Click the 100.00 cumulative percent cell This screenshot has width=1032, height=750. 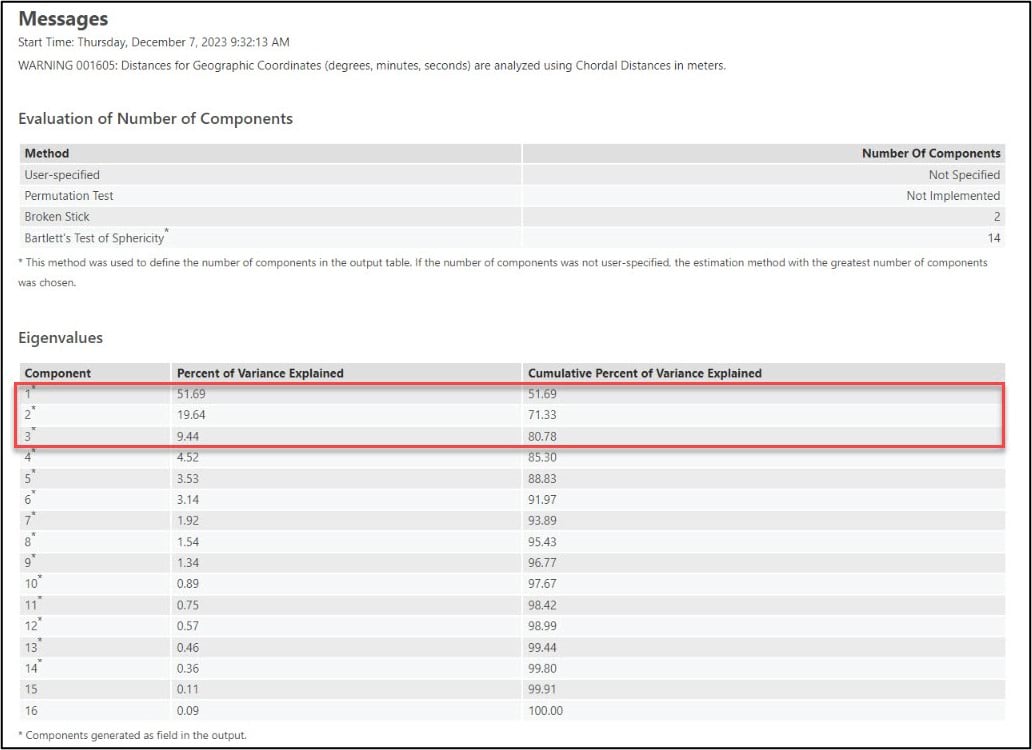coord(546,711)
